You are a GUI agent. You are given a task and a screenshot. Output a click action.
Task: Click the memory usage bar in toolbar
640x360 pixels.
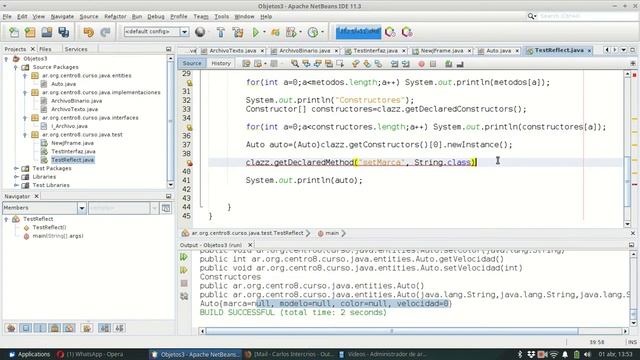pyautogui.click(x=358, y=32)
